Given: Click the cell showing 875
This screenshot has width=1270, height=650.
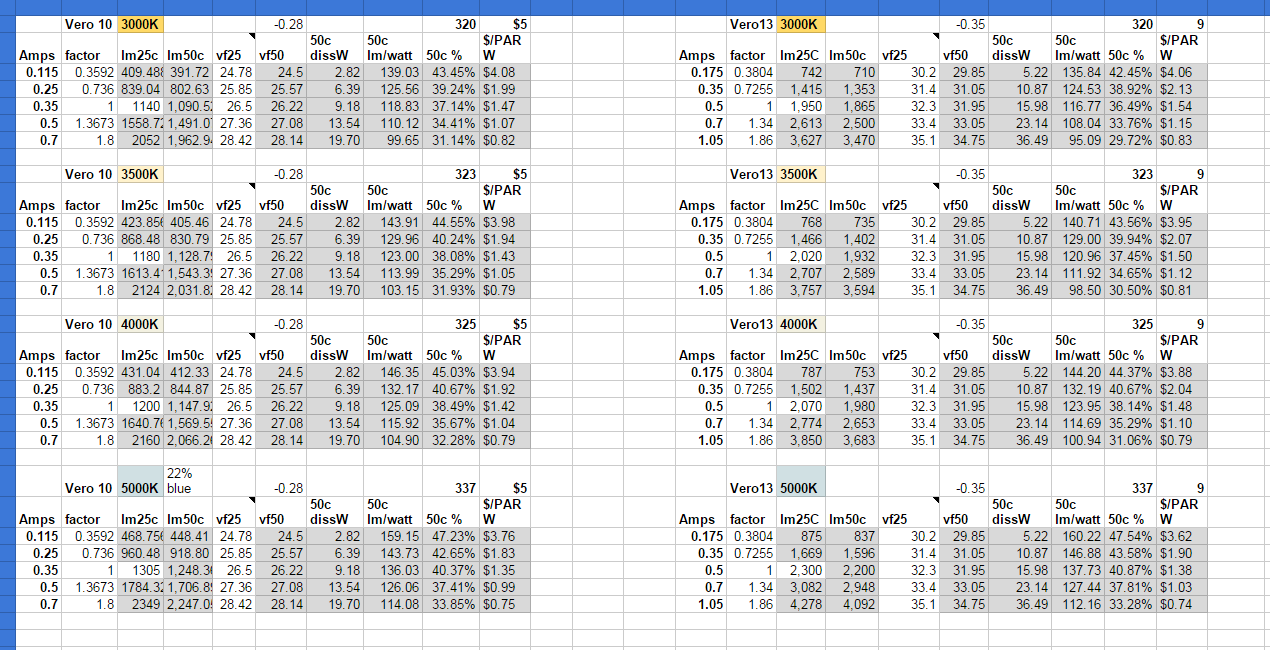Looking at the screenshot, I should click(802, 536).
